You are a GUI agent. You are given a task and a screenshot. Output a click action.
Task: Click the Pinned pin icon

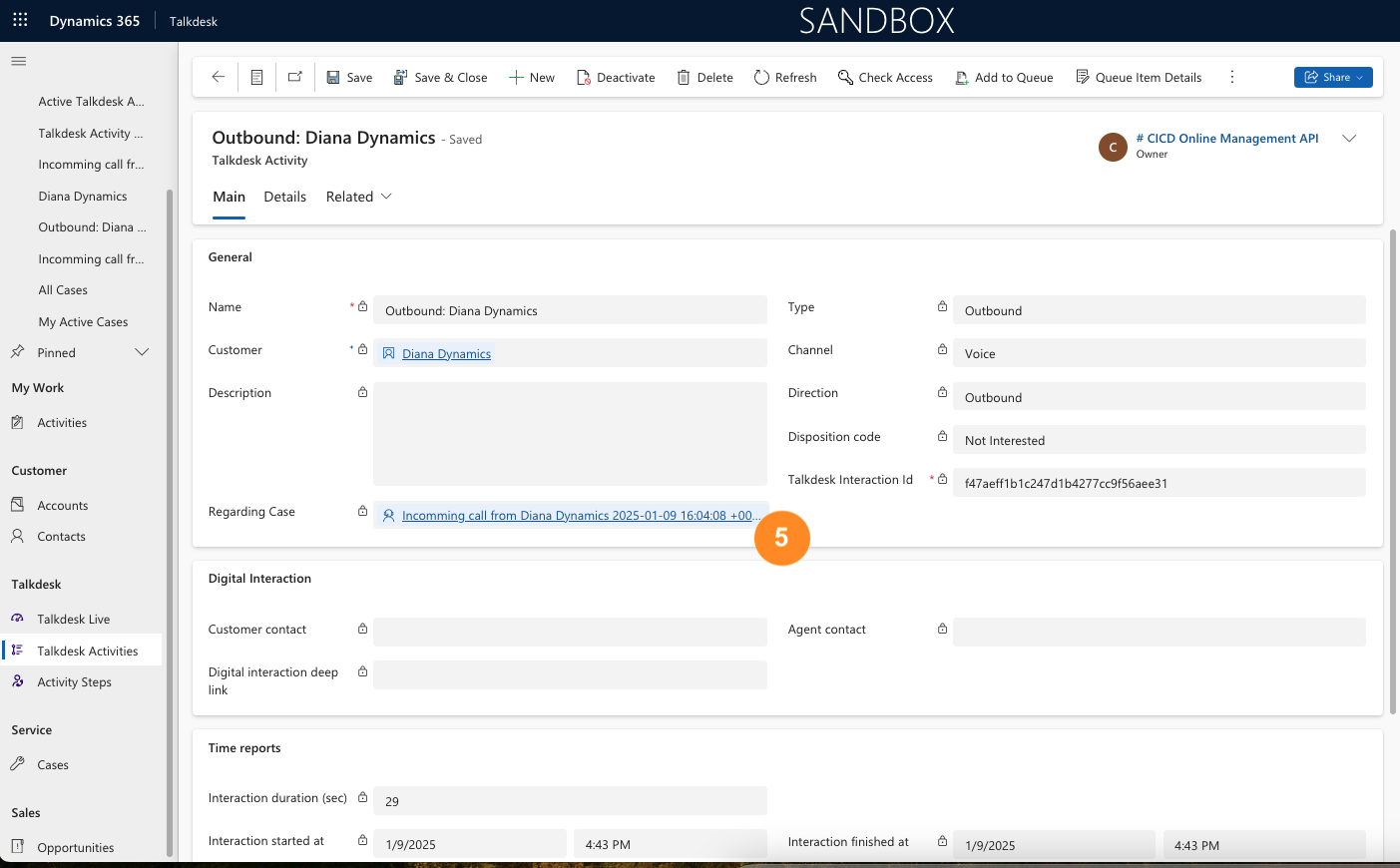(17, 352)
